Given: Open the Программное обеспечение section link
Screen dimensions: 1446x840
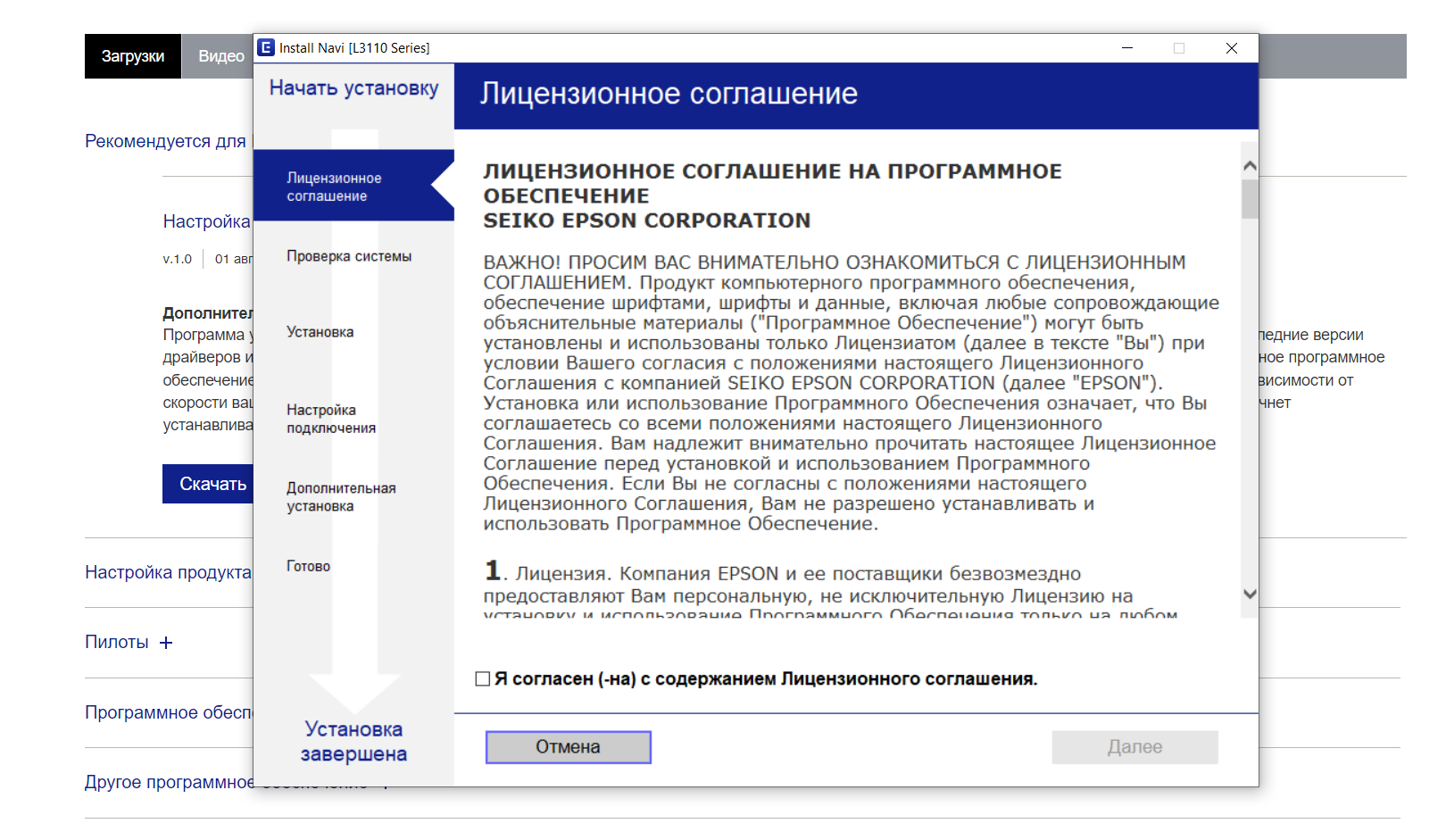Looking at the screenshot, I should point(169,712).
